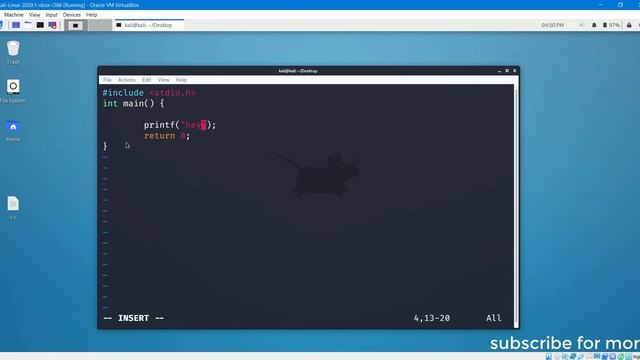The width and height of the screenshot is (640, 360).
Task: Click the 'return 0;' line
Action: point(167,136)
